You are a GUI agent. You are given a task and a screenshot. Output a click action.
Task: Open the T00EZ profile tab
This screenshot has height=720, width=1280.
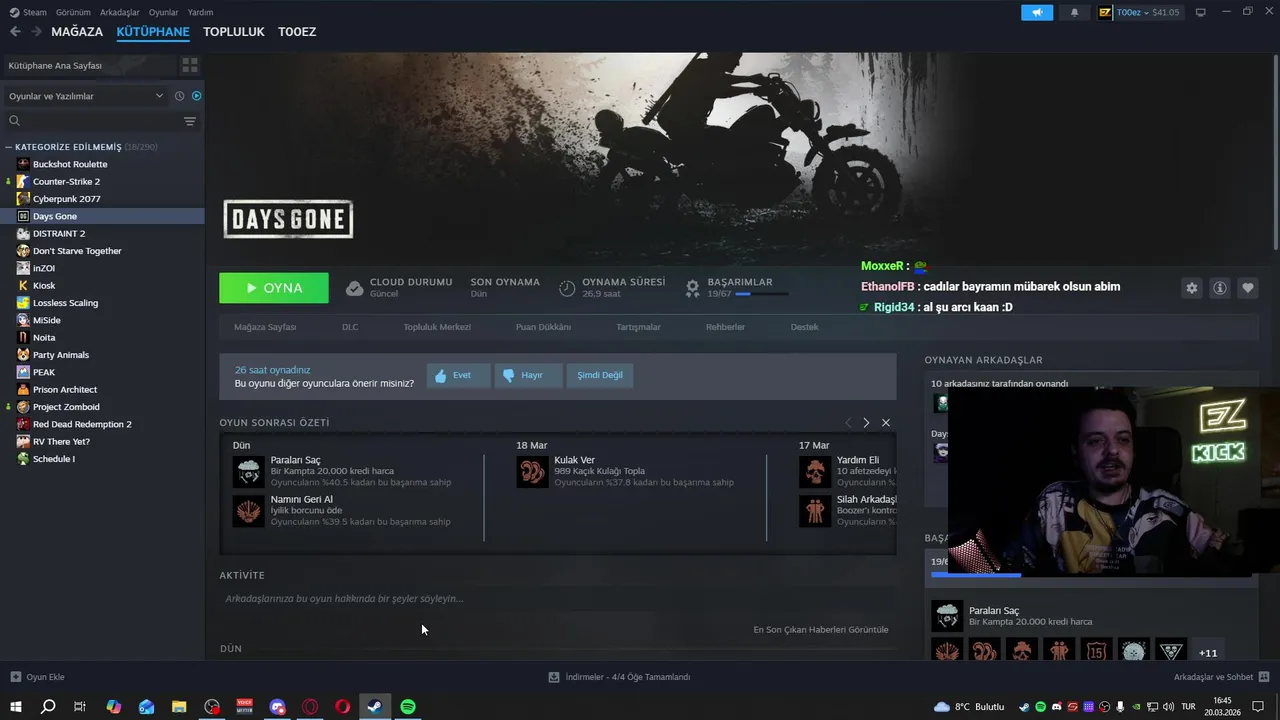(297, 32)
